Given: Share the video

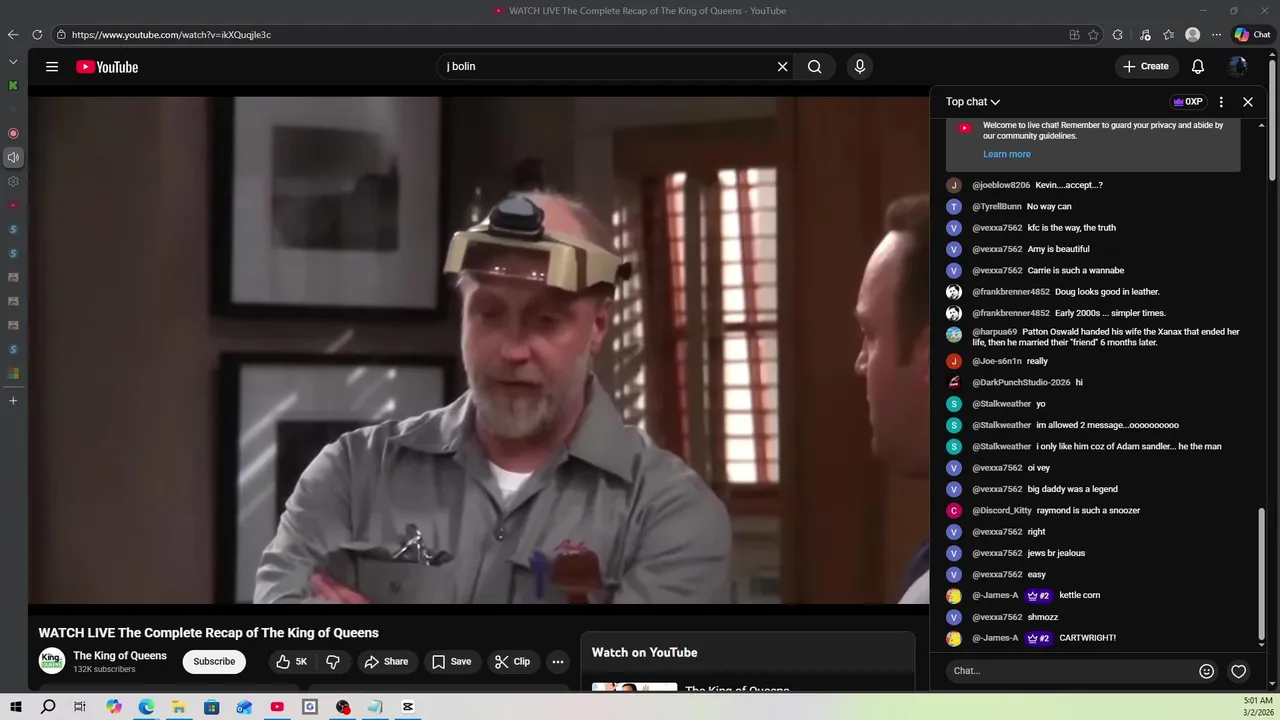Looking at the screenshot, I should (386, 662).
